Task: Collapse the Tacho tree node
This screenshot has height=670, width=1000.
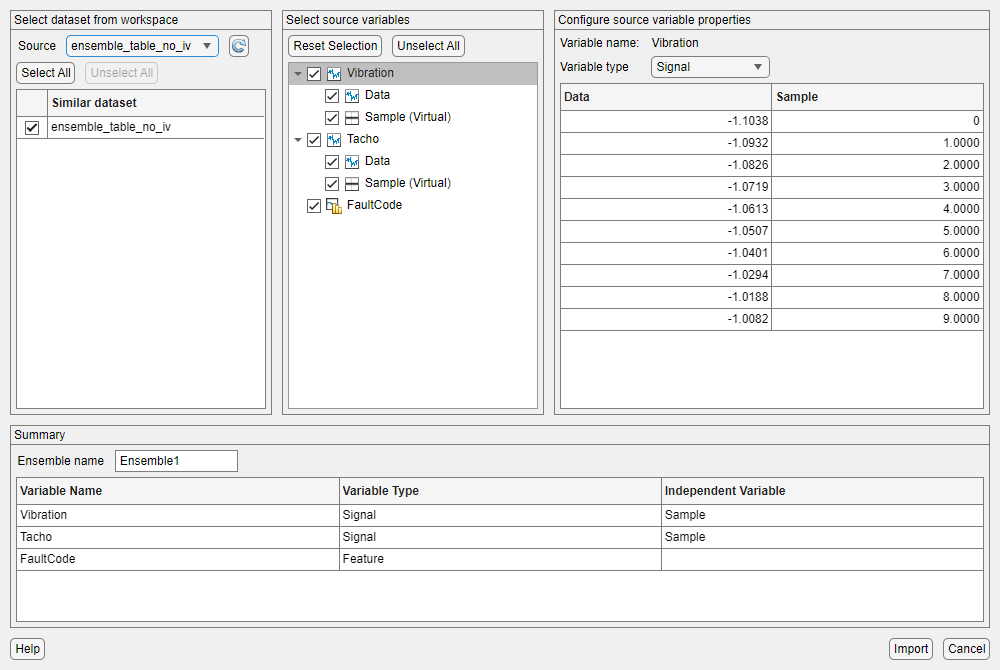Action: pos(298,140)
